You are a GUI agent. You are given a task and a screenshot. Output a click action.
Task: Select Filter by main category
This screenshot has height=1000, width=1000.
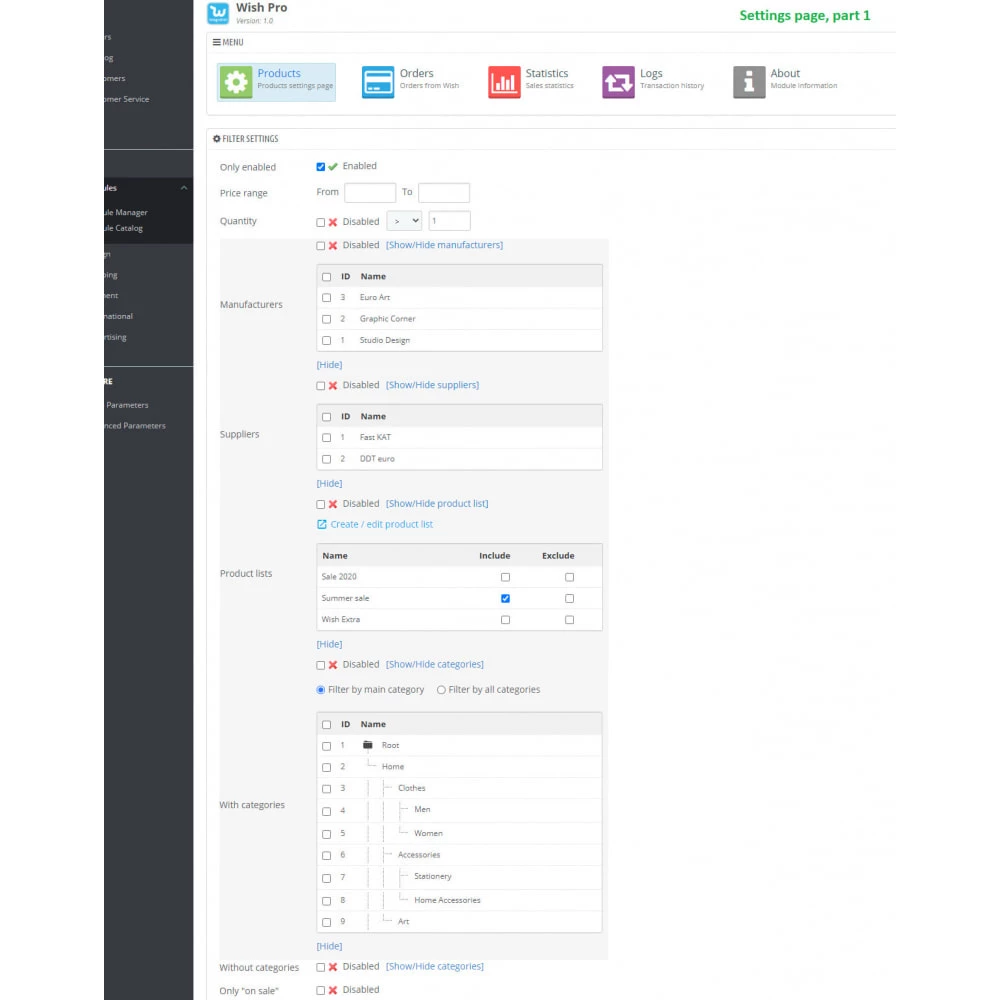(321, 690)
